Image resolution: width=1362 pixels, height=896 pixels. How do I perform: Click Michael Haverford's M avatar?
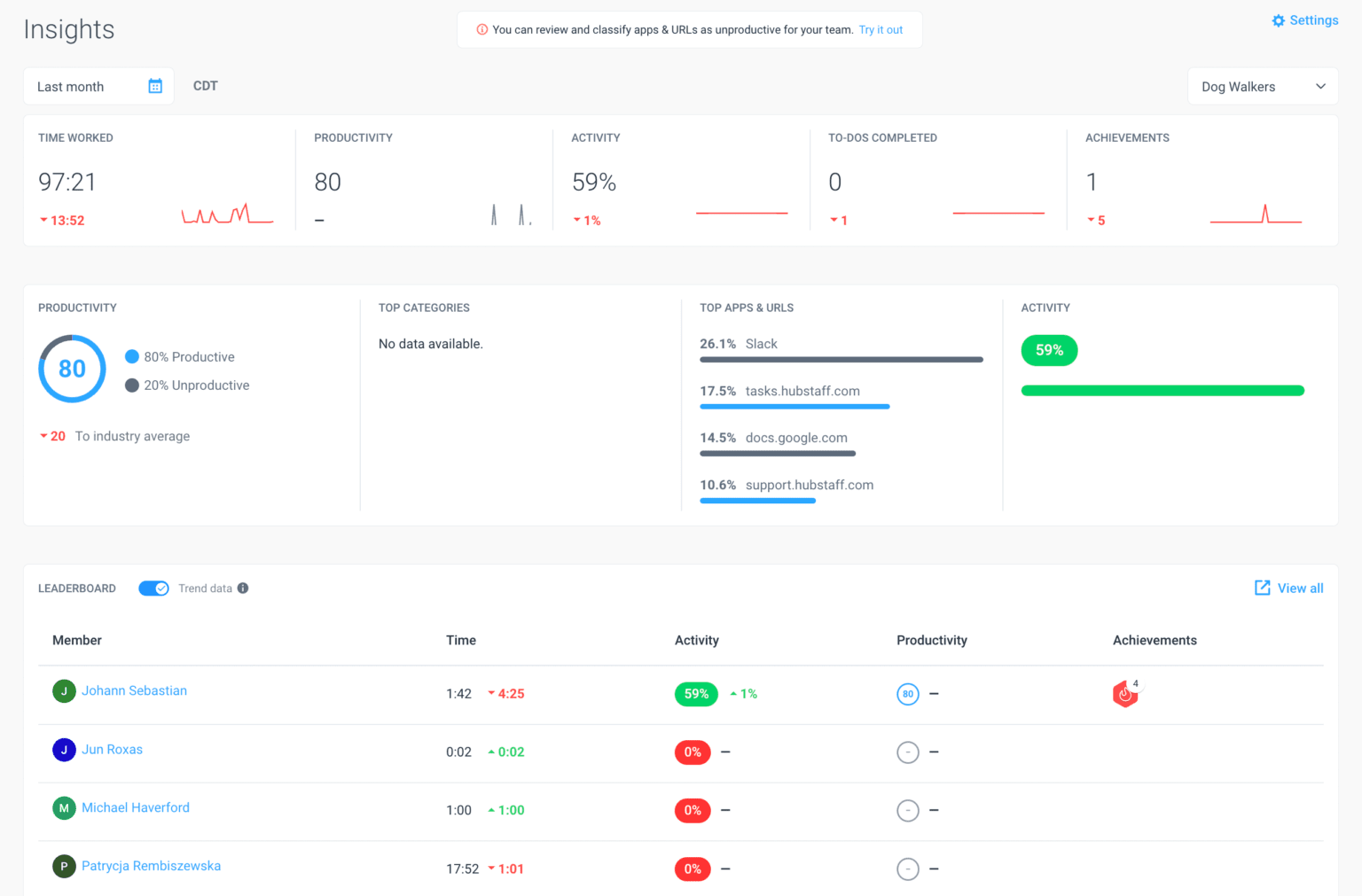click(x=64, y=808)
